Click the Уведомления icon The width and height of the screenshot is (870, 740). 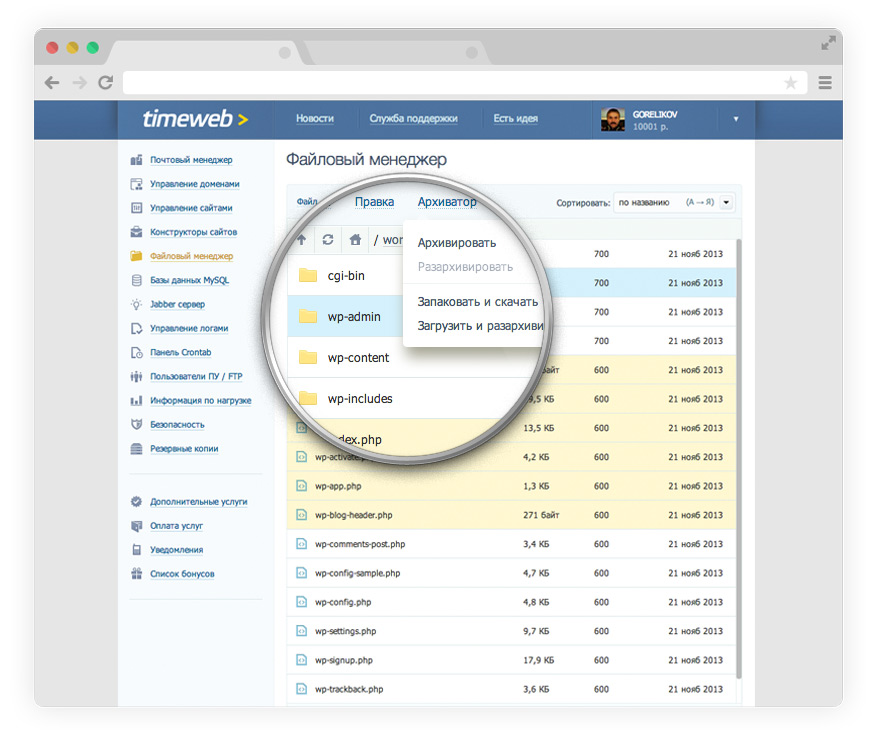(x=136, y=550)
